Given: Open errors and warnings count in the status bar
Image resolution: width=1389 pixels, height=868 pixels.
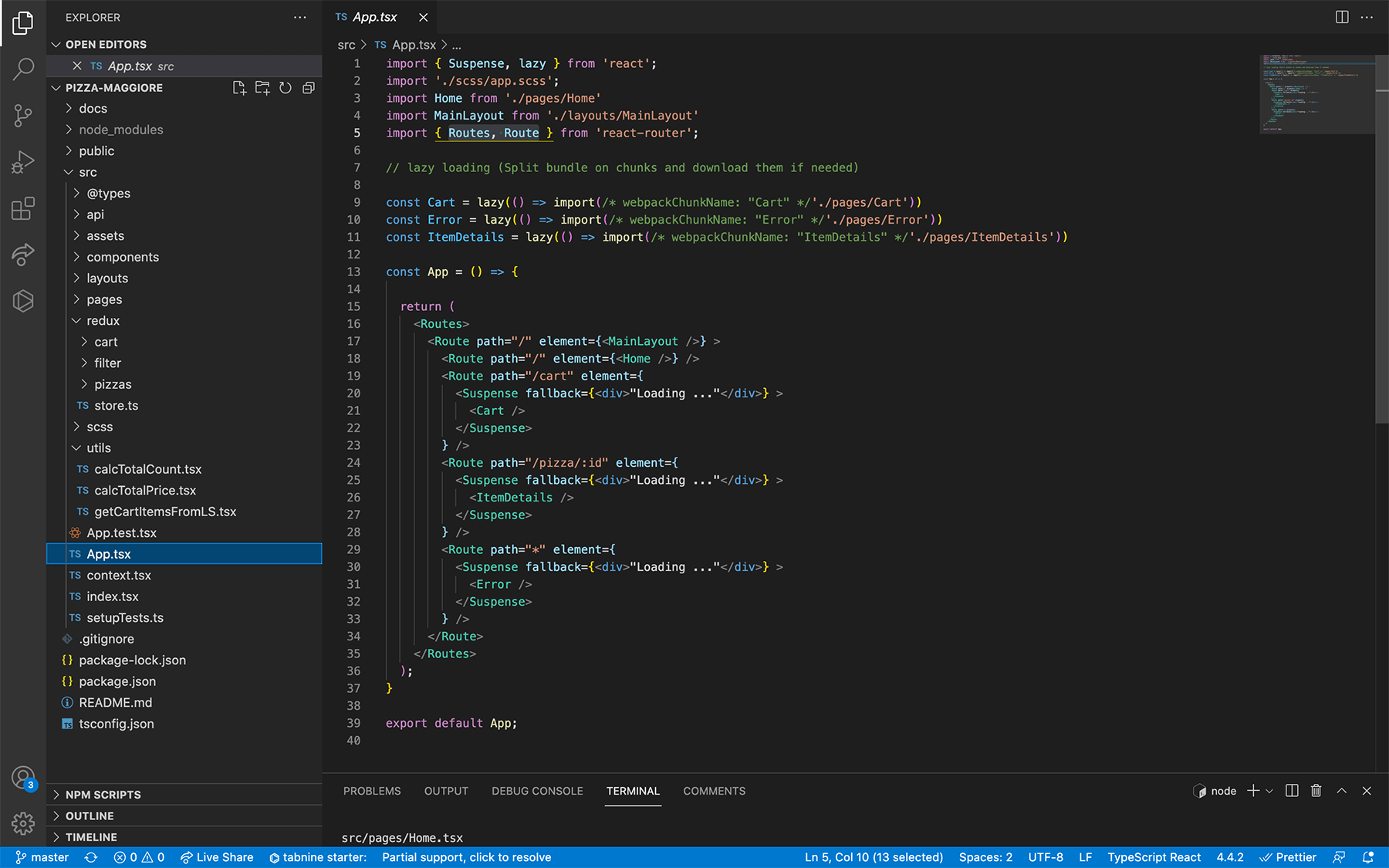Looking at the screenshot, I should coord(139,857).
